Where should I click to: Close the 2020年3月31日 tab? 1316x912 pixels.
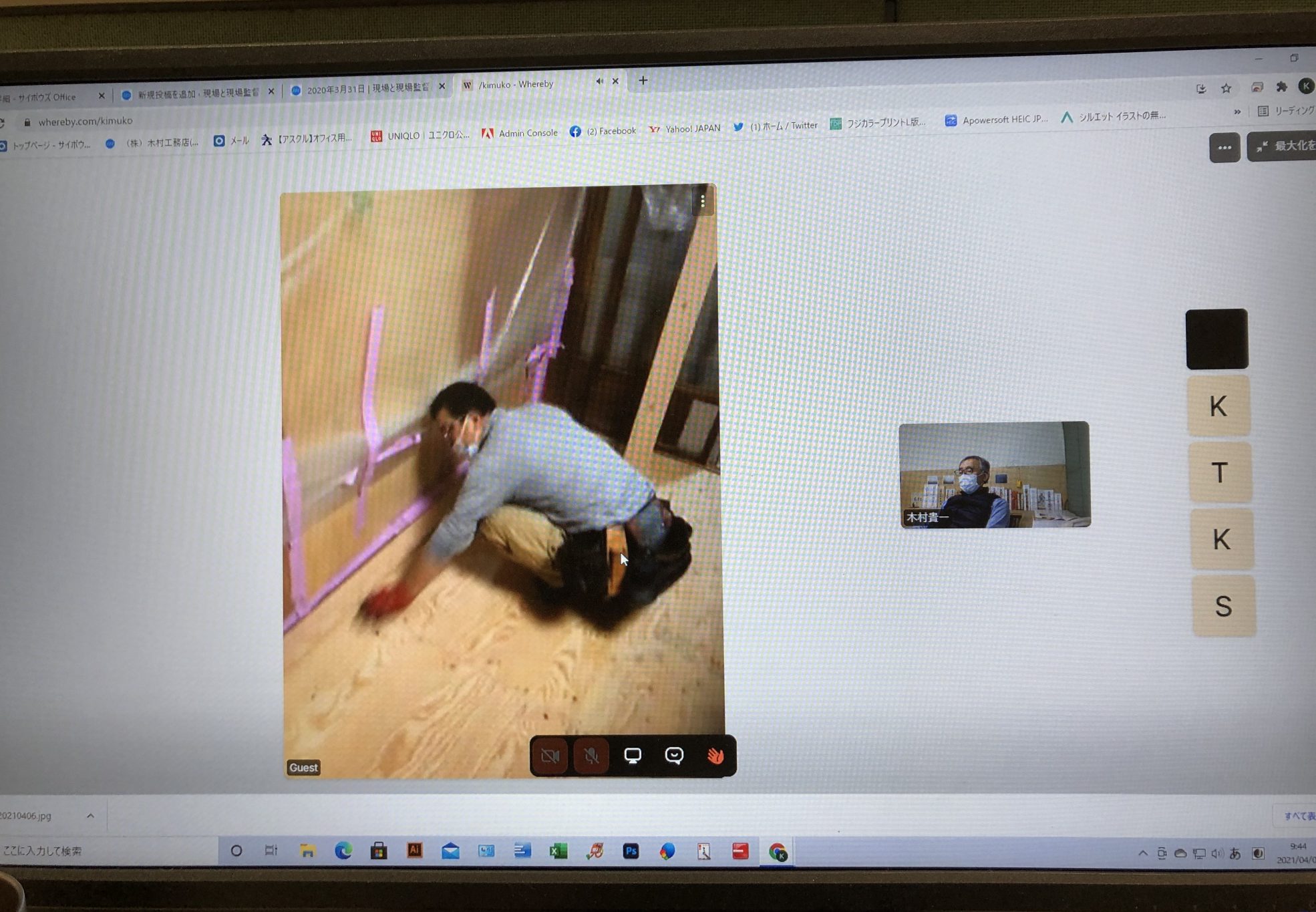(442, 86)
